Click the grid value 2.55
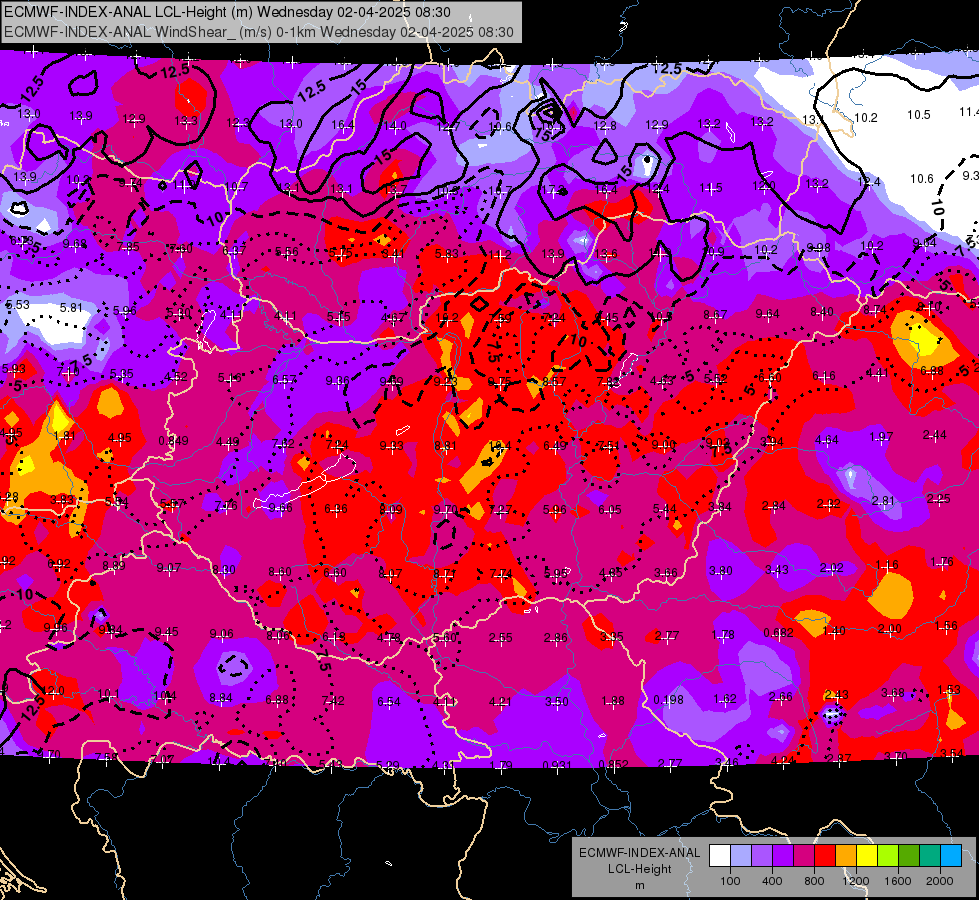The width and height of the screenshot is (979, 900). pyautogui.click(x=501, y=638)
